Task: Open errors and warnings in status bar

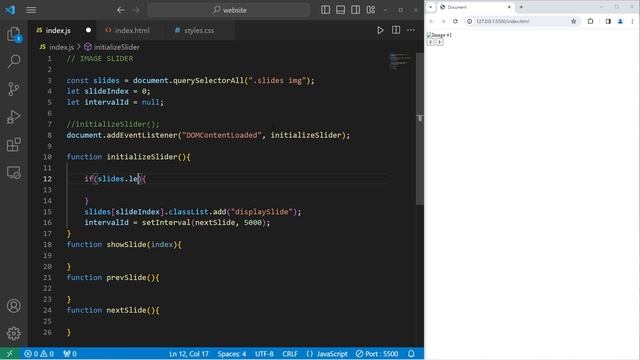Action: [x=39, y=354]
